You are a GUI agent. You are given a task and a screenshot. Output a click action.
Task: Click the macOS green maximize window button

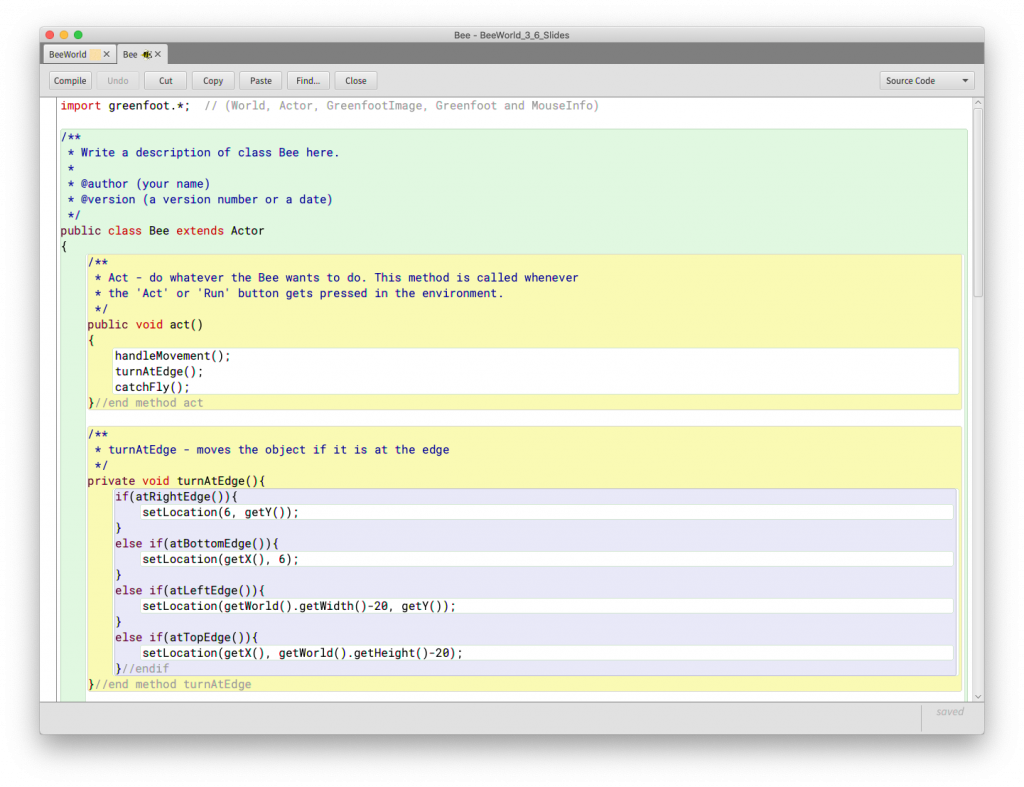(78, 35)
